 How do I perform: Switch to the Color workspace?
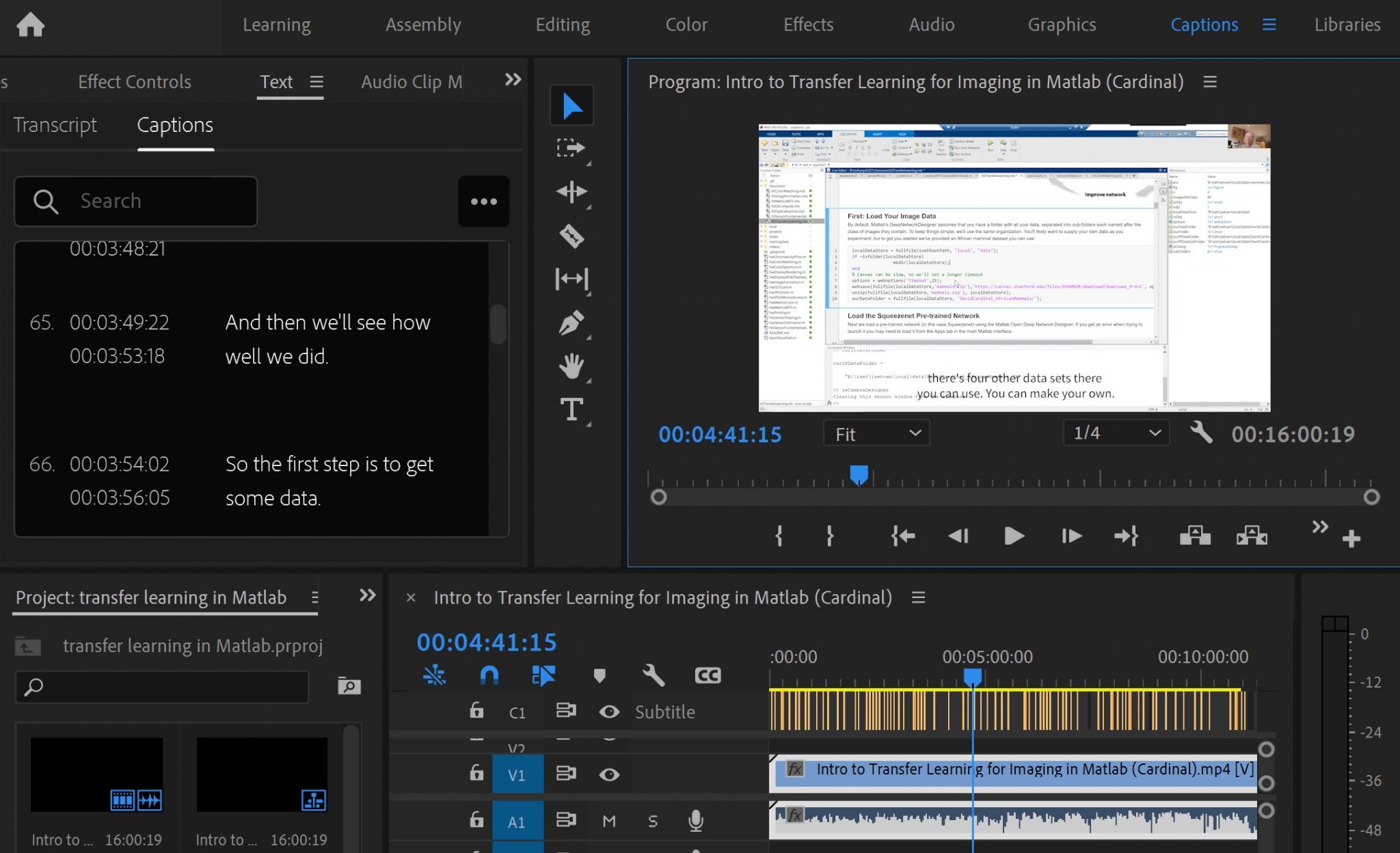(686, 25)
